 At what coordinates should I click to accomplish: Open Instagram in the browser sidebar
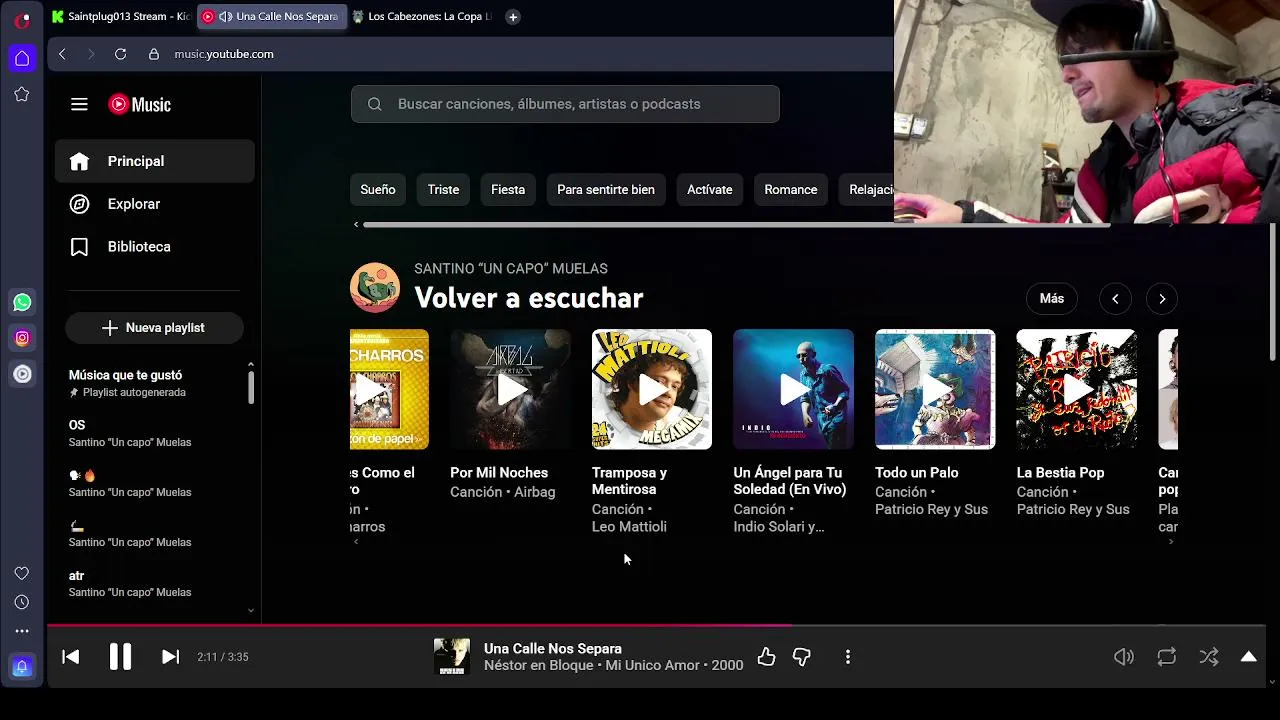(22, 338)
